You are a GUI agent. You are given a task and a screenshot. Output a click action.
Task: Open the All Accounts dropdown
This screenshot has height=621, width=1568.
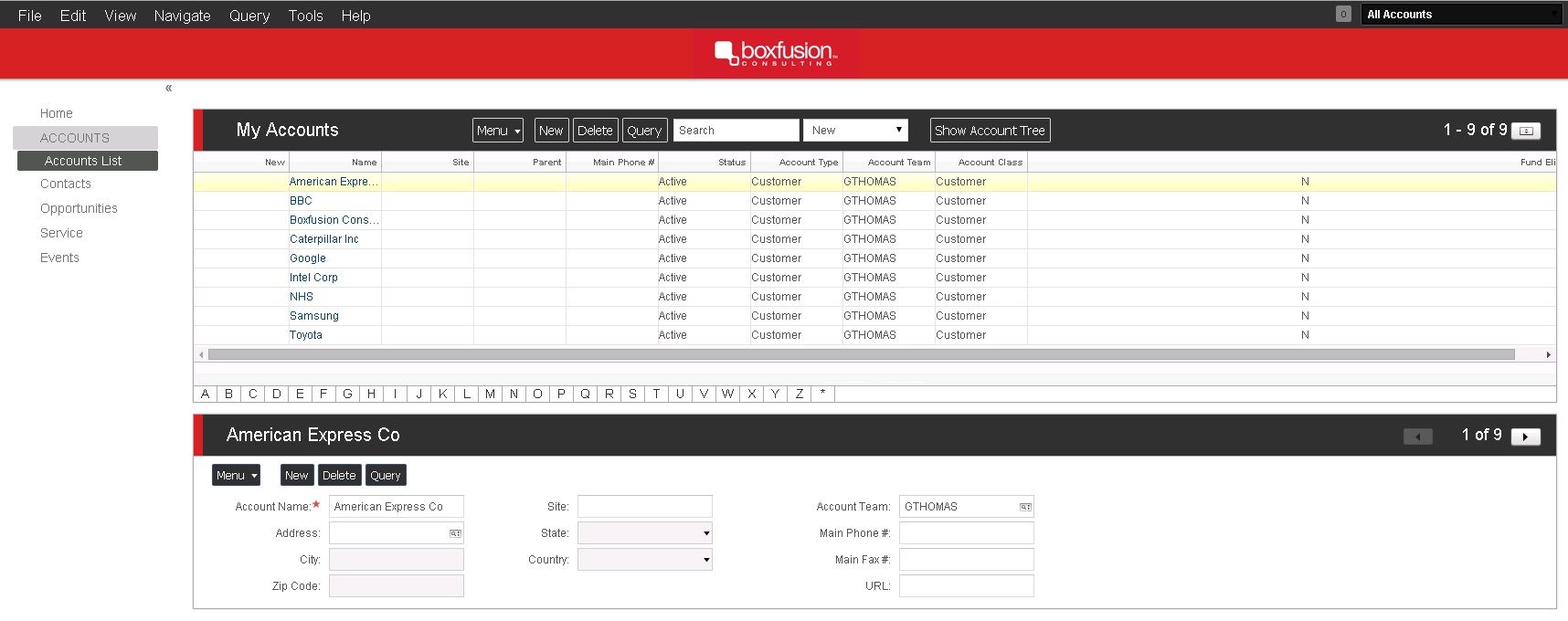point(1461,14)
